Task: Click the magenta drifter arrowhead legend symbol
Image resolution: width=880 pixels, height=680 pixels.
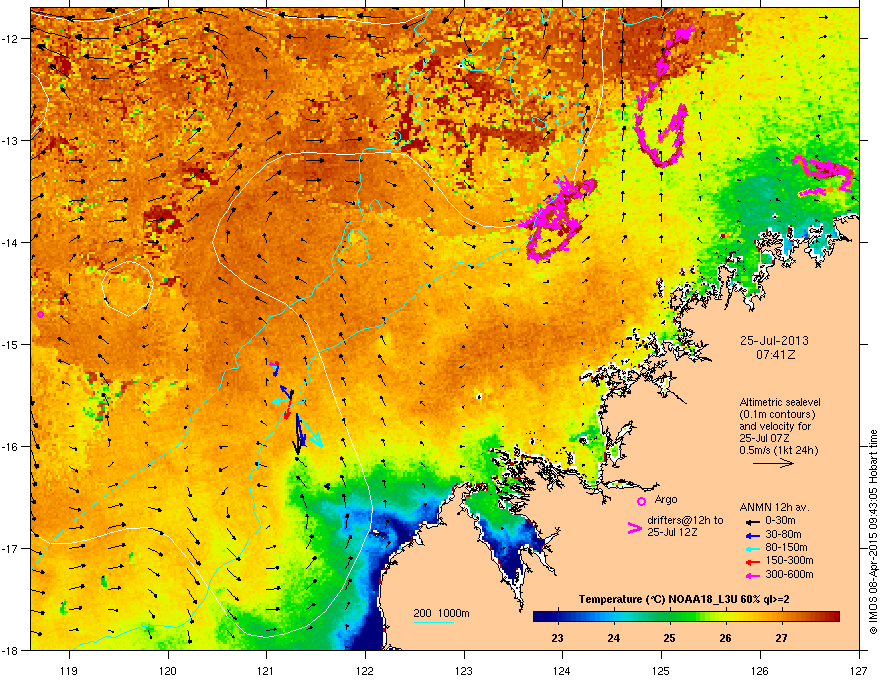Action: click(x=634, y=528)
